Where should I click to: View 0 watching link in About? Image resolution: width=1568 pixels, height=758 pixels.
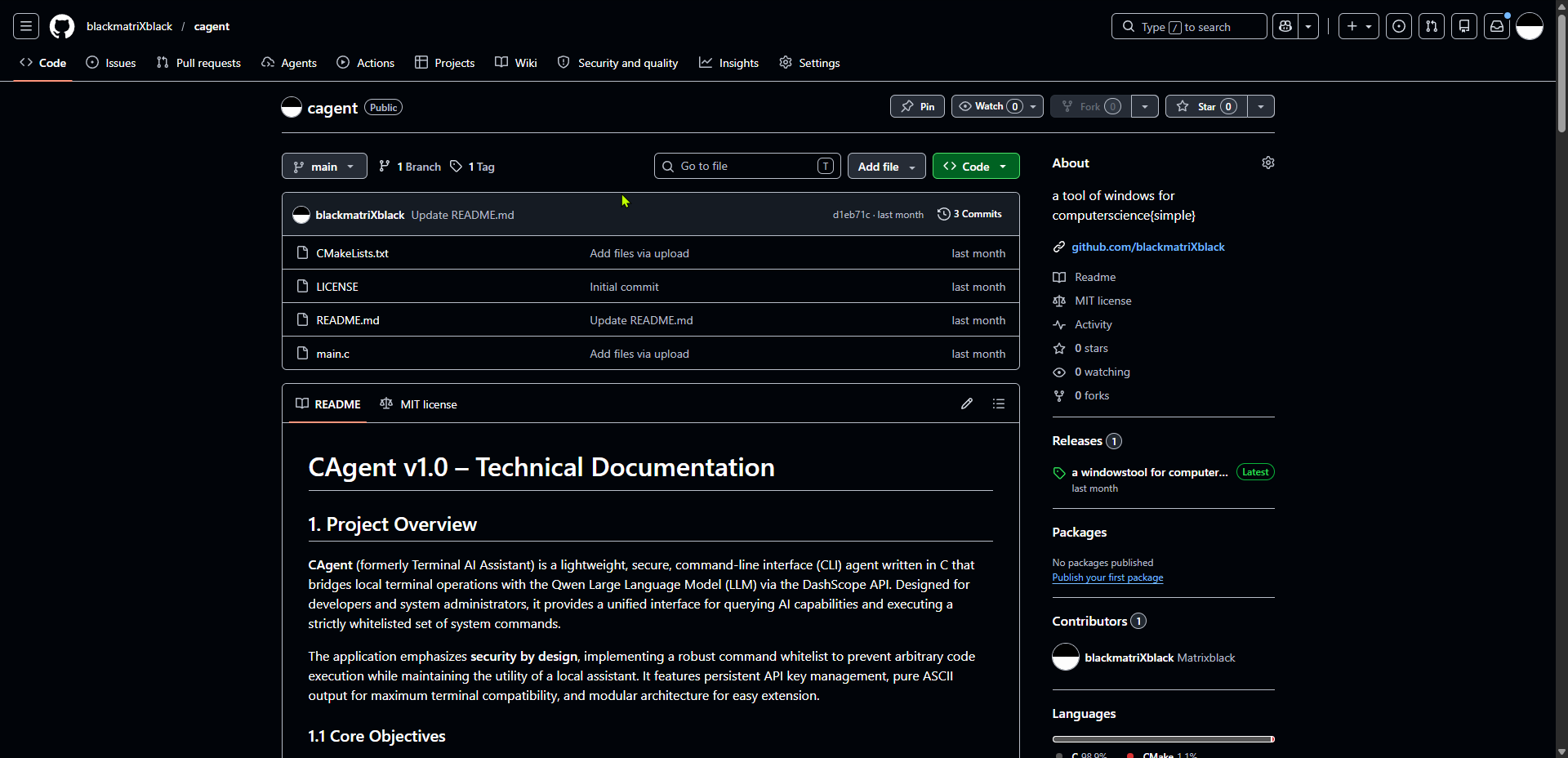(x=1102, y=372)
